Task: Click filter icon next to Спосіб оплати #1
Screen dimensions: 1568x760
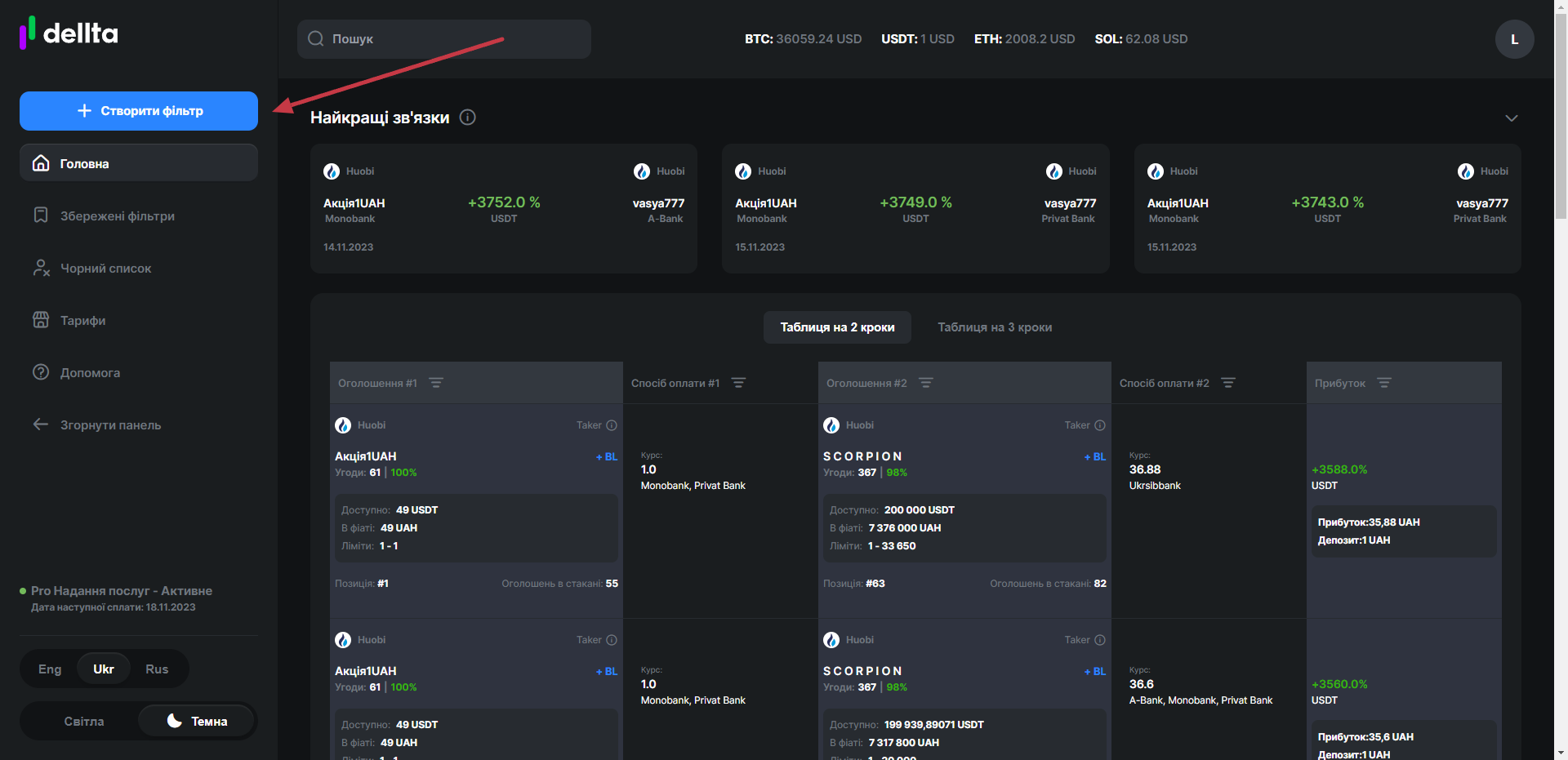Action: click(x=738, y=383)
